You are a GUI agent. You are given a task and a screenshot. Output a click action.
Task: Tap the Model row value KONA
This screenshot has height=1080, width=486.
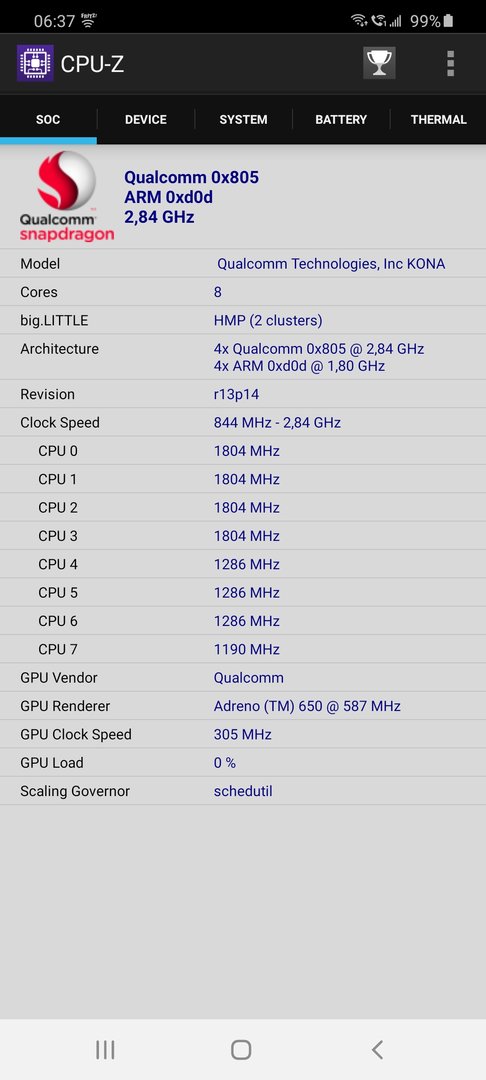click(x=331, y=264)
